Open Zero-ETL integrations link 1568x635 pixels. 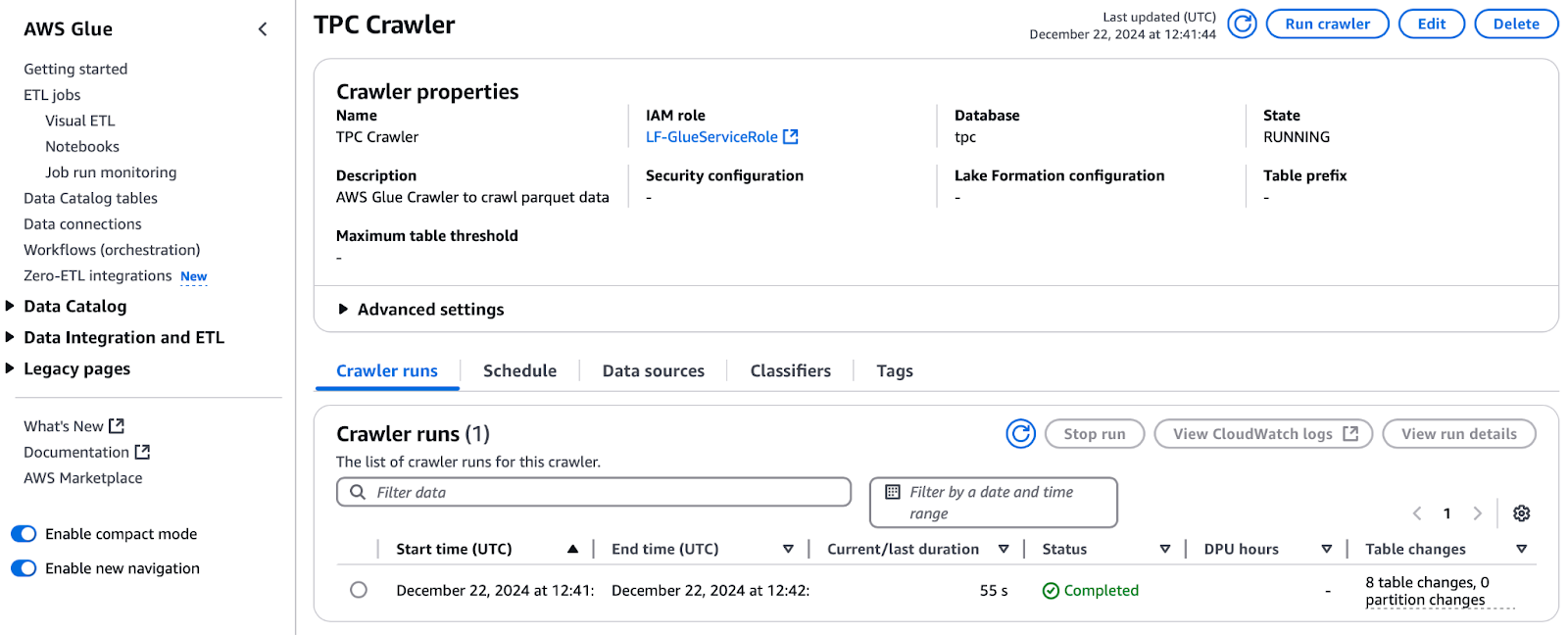(98, 276)
